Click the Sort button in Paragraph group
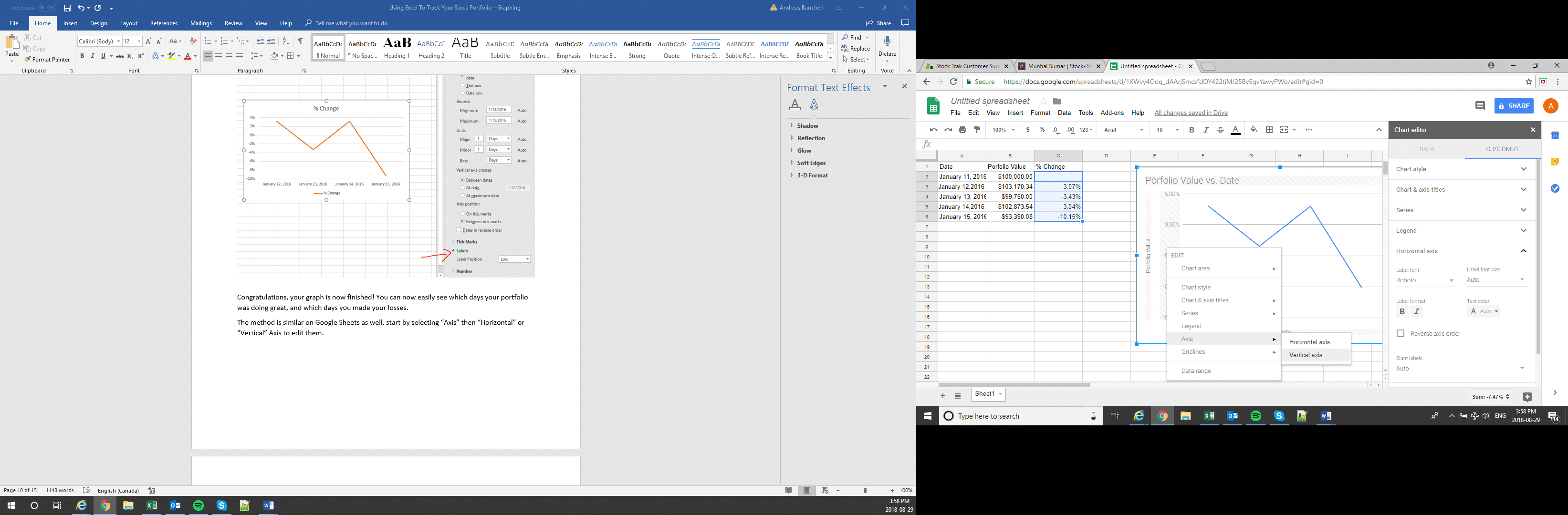Screen dimensions: 1568x515 click(x=285, y=41)
